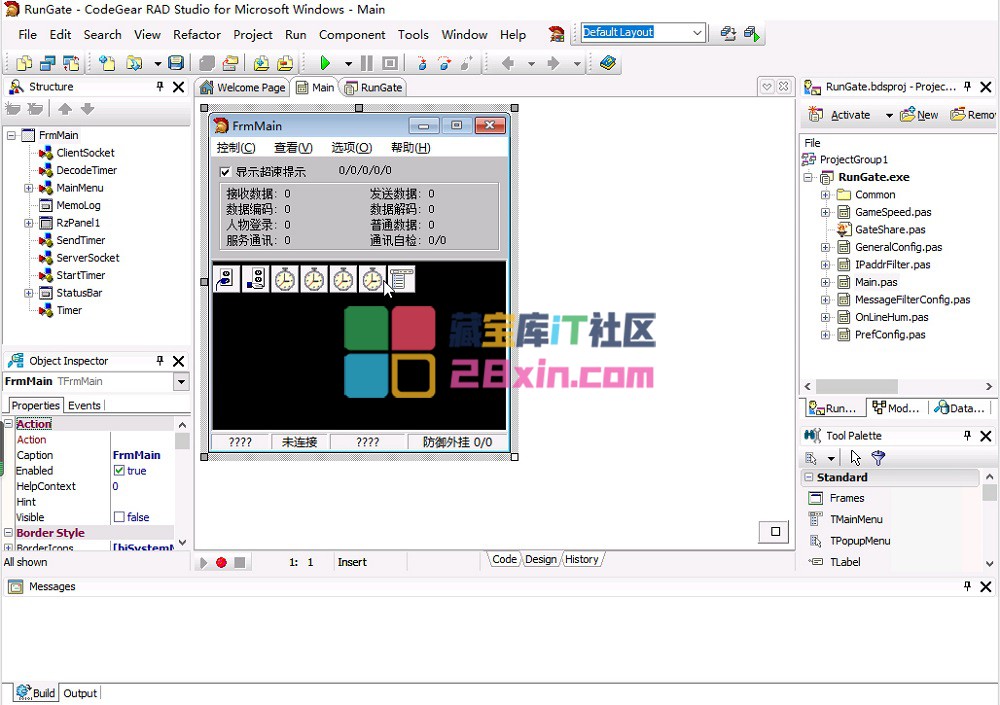Image resolution: width=1000 pixels, height=705 pixels.
Task: Expand Main.pas in Project Manager
Action: pyautogui.click(x=825, y=282)
